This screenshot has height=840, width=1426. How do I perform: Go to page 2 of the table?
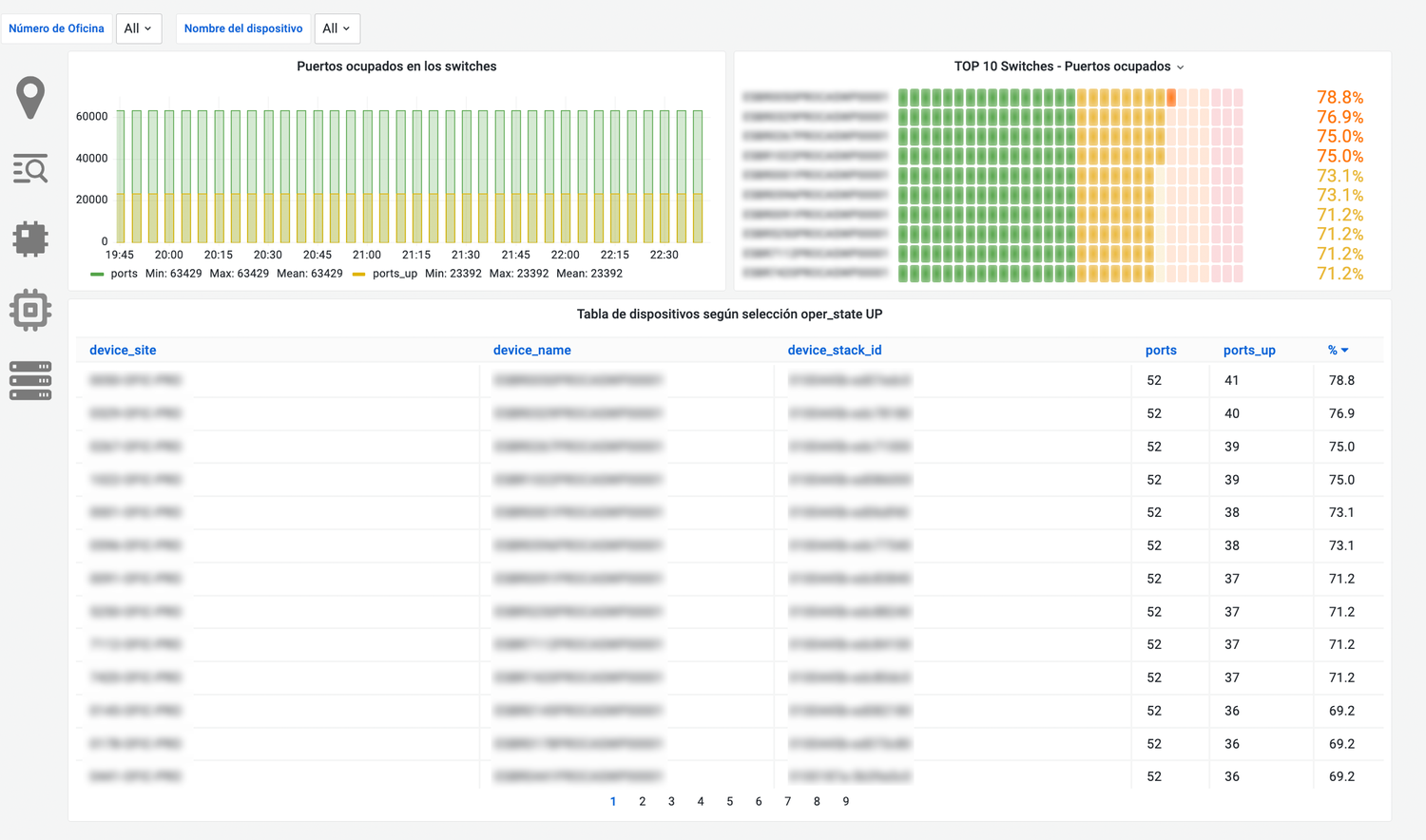click(x=643, y=802)
